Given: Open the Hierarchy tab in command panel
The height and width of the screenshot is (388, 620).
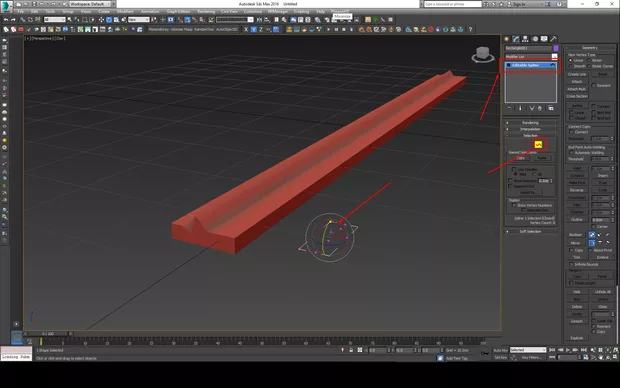Looking at the screenshot, I should pos(525,39).
